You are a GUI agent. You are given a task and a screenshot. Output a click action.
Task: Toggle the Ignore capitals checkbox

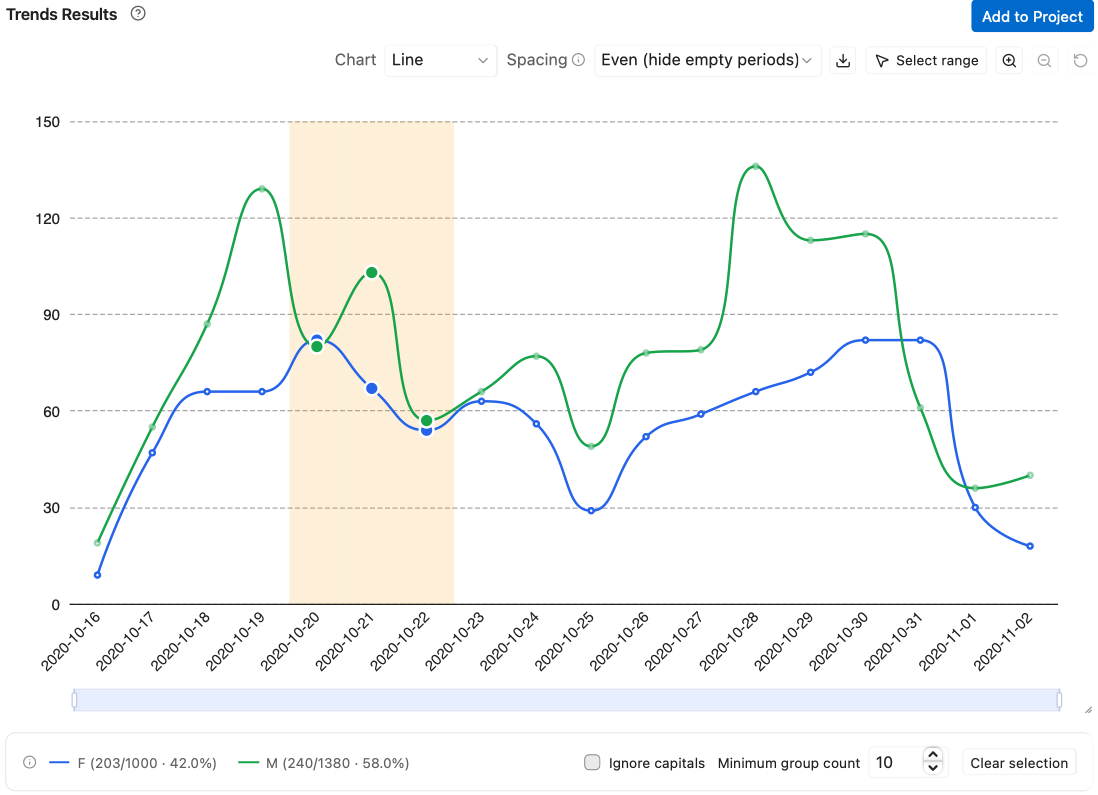point(592,762)
